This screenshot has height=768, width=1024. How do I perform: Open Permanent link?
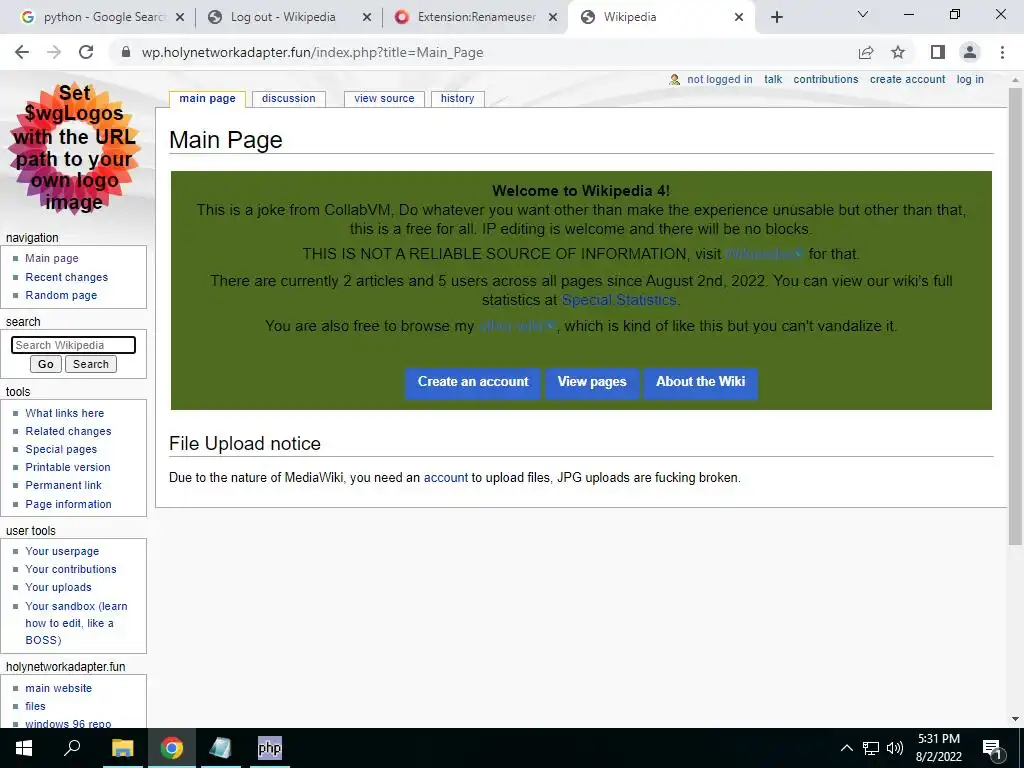tap(63, 485)
